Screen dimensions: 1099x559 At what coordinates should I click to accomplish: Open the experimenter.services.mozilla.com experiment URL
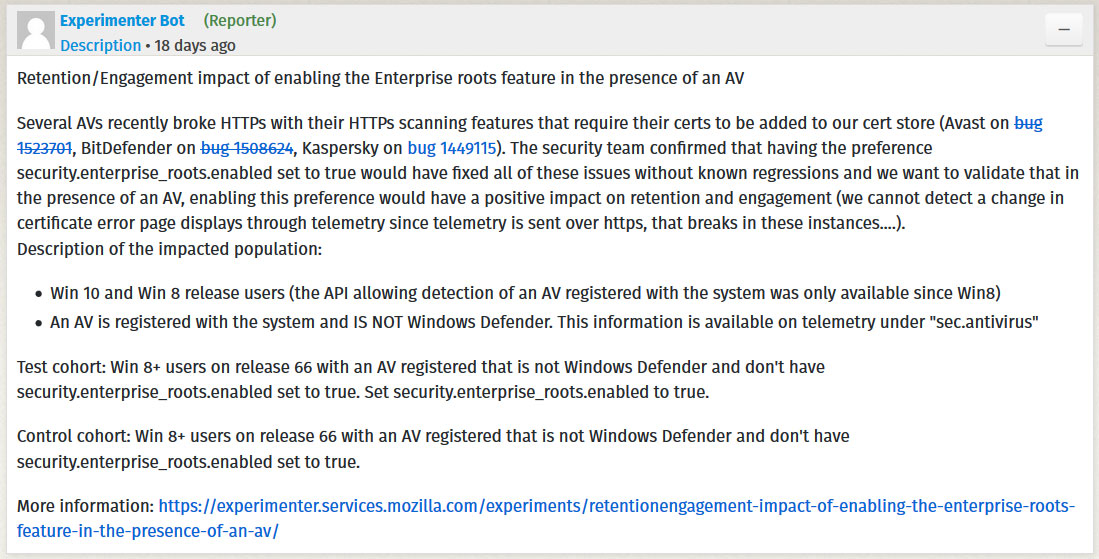[x=545, y=518]
